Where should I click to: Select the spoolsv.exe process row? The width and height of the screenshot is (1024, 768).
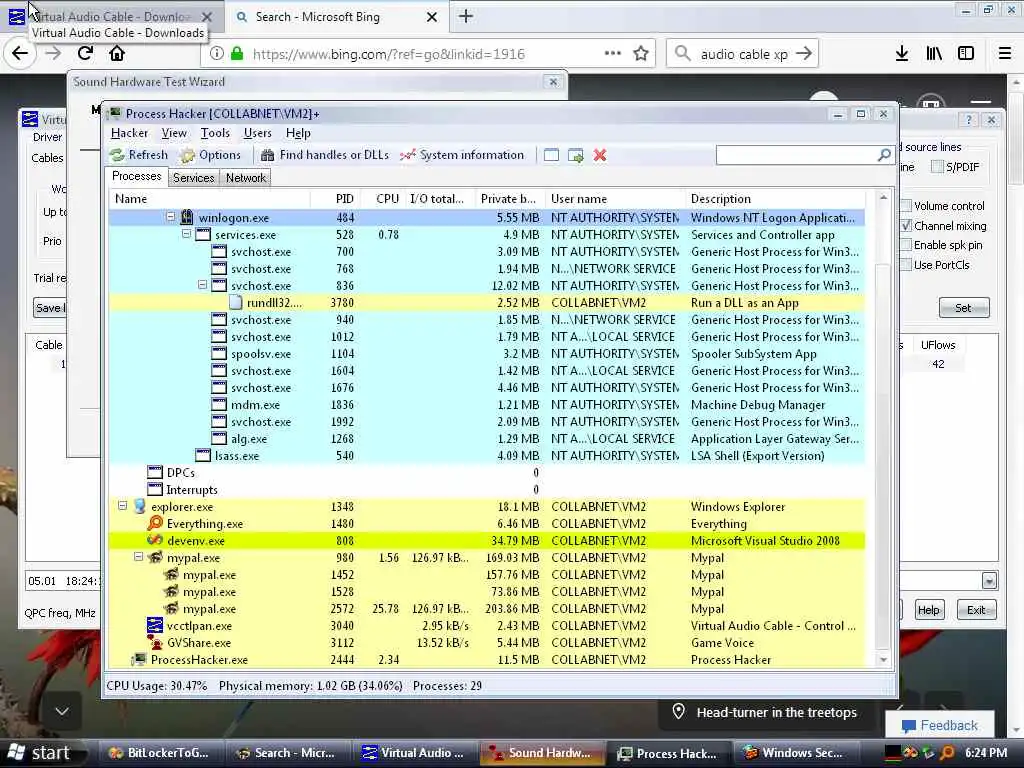click(x=487, y=353)
